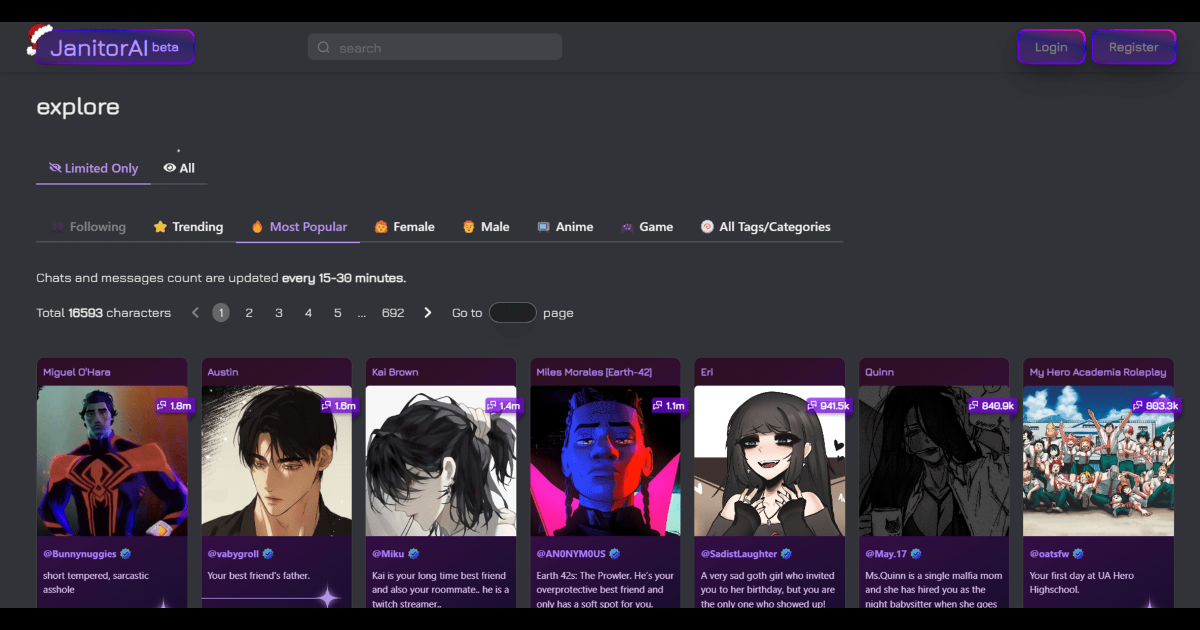Toggle the Limited Only filter
Viewport: 1200px width, 630px height.
pos(92,168)
